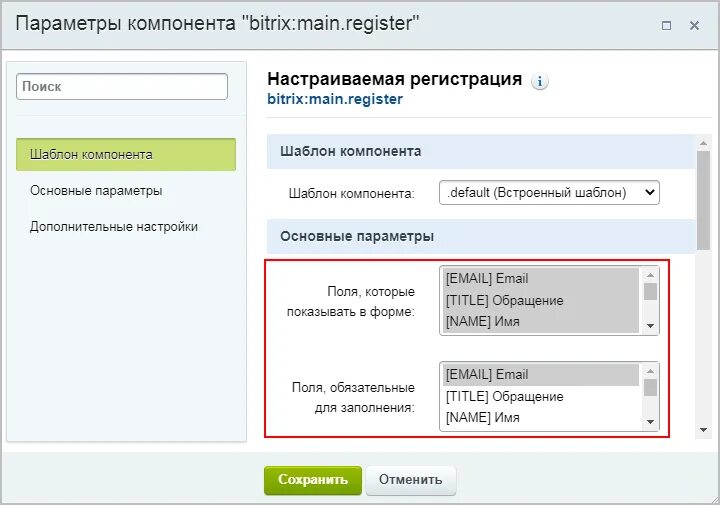Open the Шаблон компонента dropdown
Image resolution: width=720 pixels, height=505 pixels.
549,192
